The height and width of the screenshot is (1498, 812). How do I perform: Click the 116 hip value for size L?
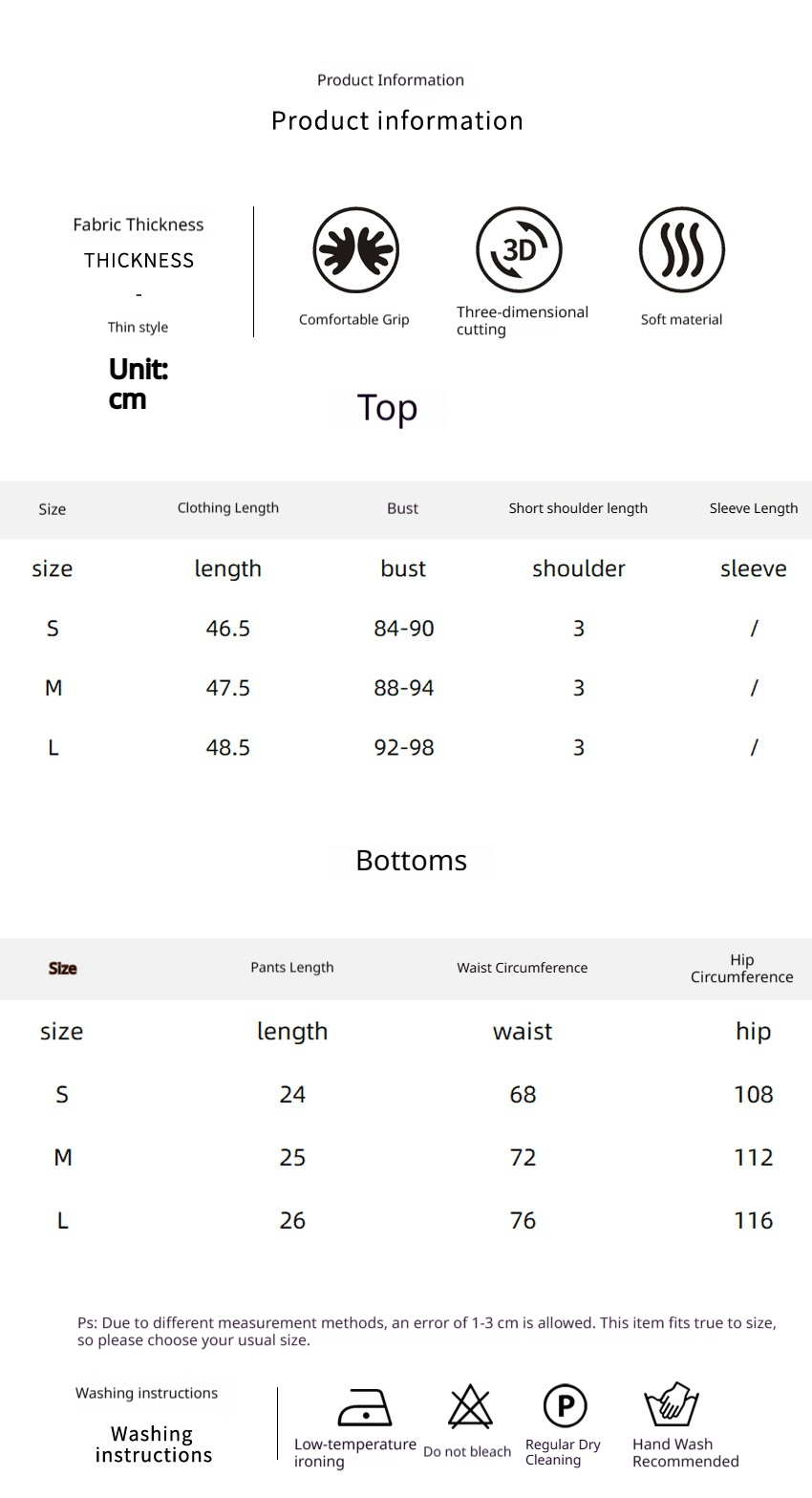(x=754, y=1221)
